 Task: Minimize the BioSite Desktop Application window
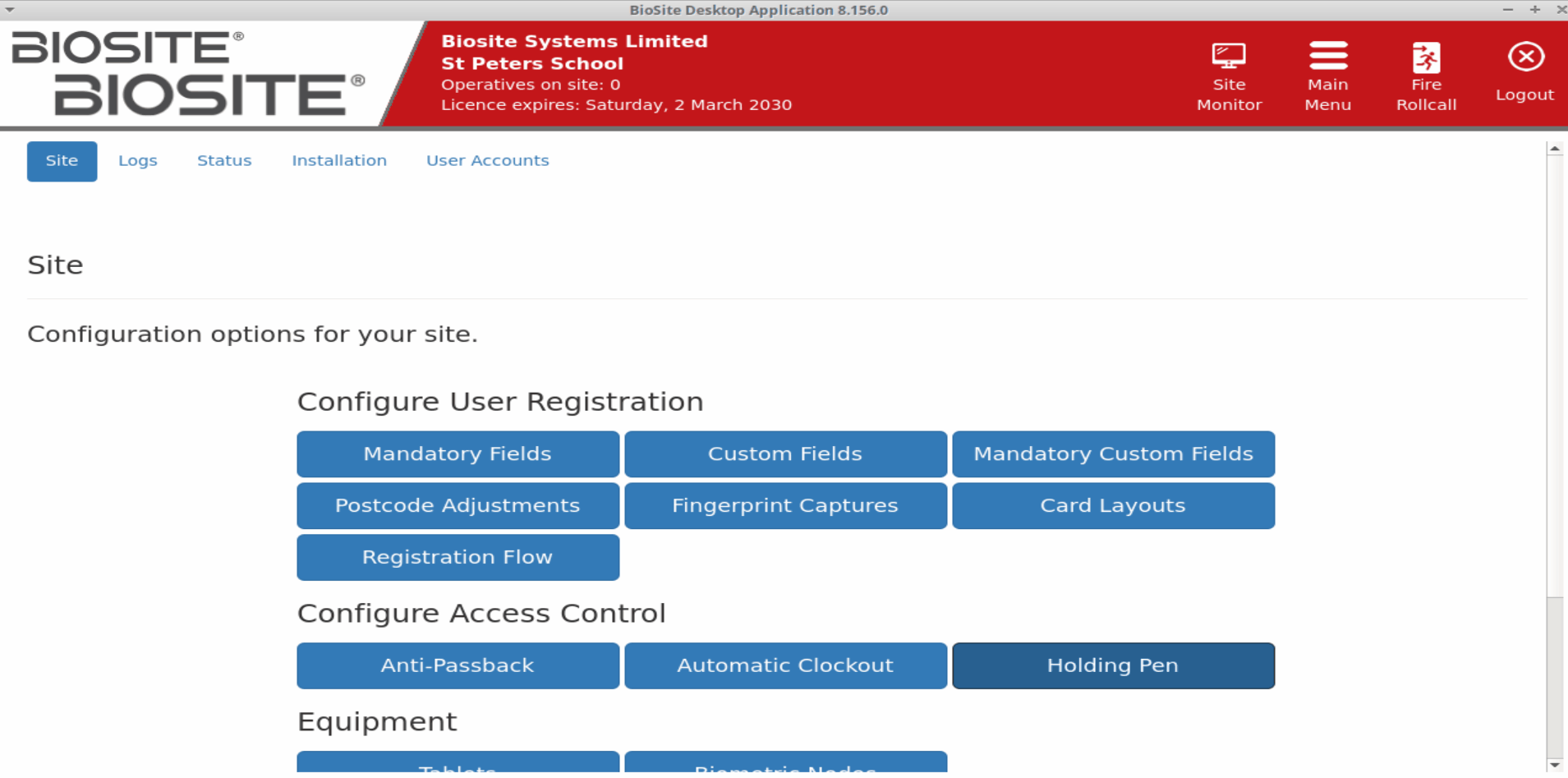point(1508,10)
